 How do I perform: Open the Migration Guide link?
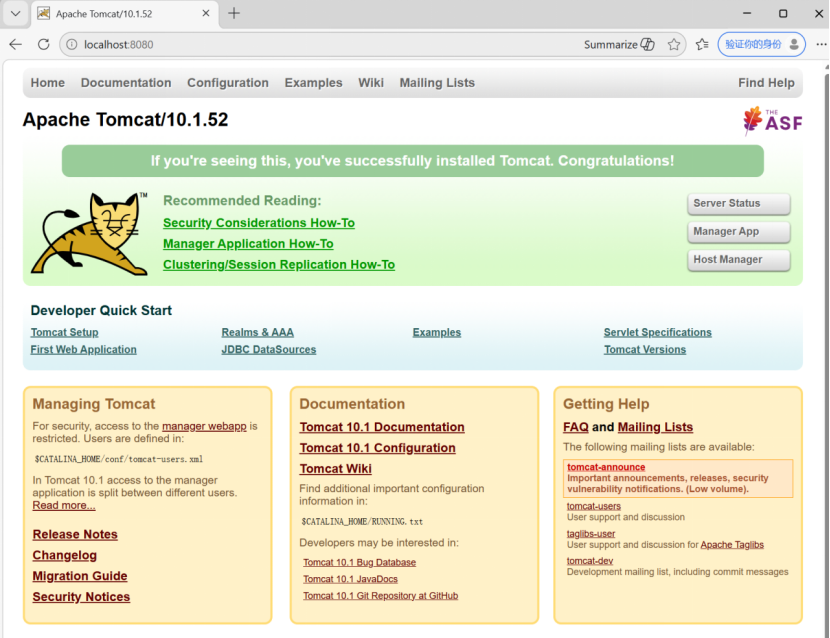coord(80,576)
